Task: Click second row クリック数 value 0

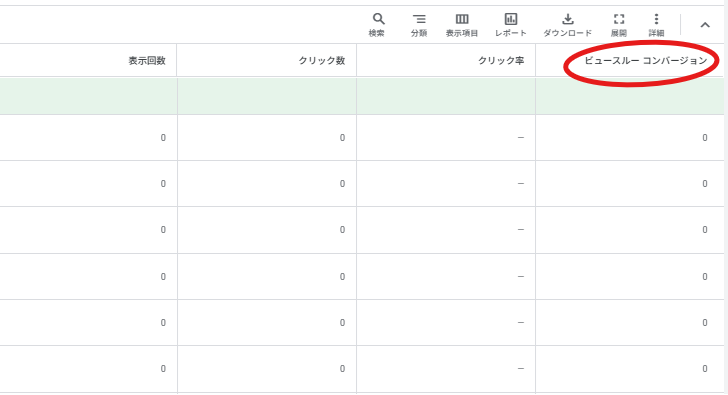Action: pyautogui.click(x=342, y=184)
